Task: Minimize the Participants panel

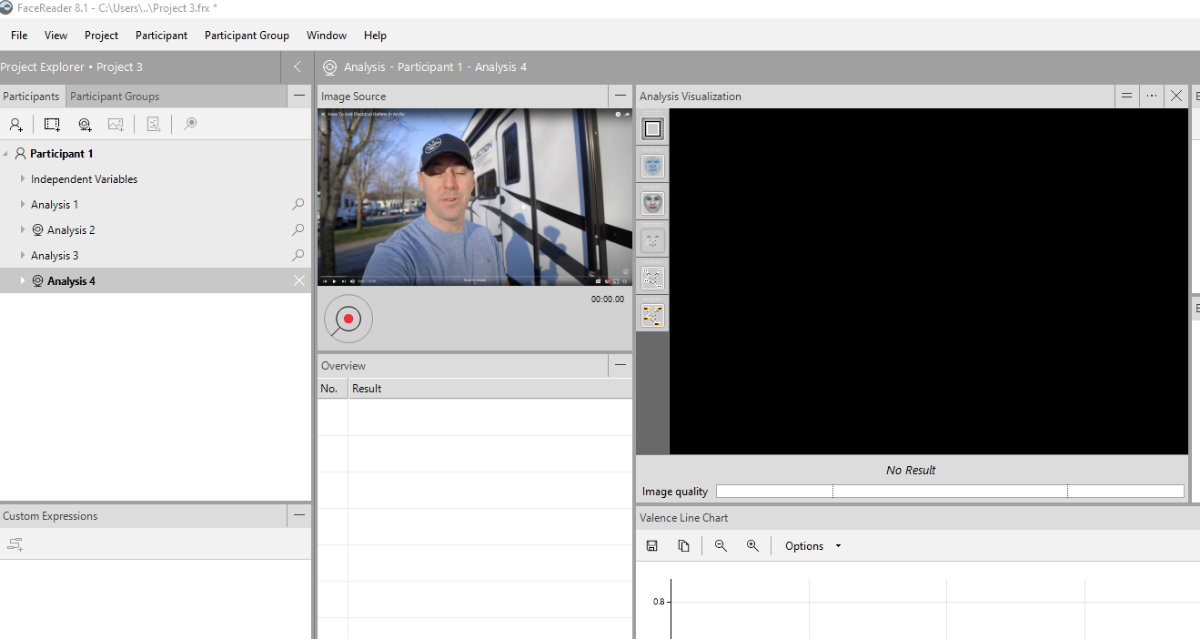Action: (299, 96)
